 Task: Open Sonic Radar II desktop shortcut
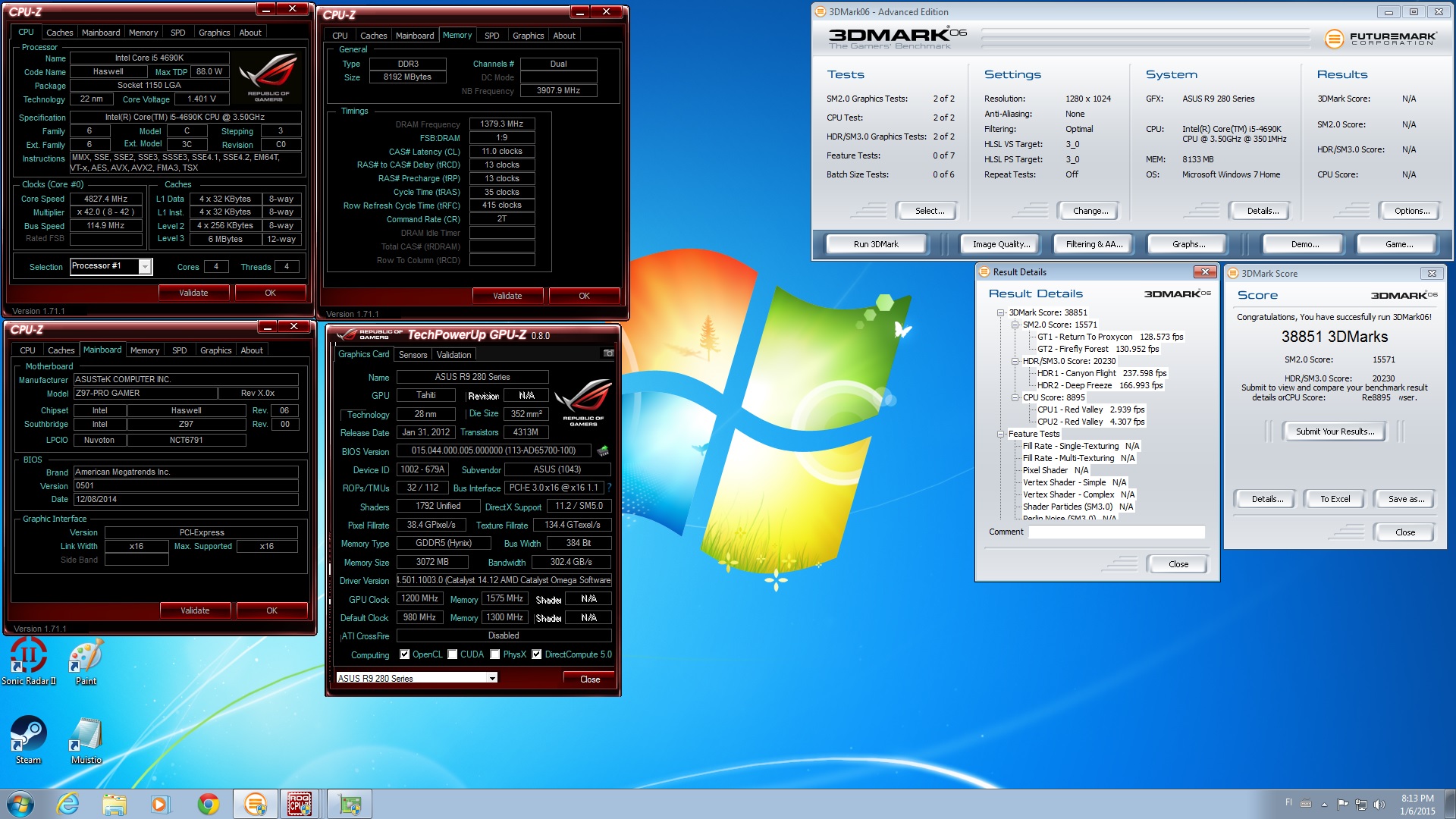[29, 662]
